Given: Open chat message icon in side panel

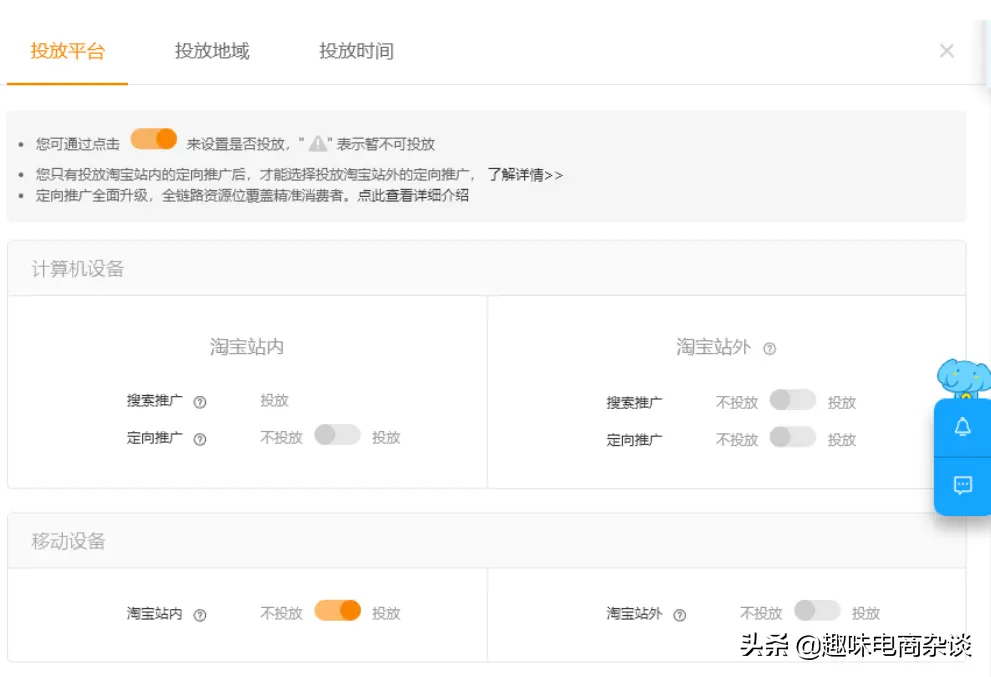Looking at the screenshot, I should [962, 485].
